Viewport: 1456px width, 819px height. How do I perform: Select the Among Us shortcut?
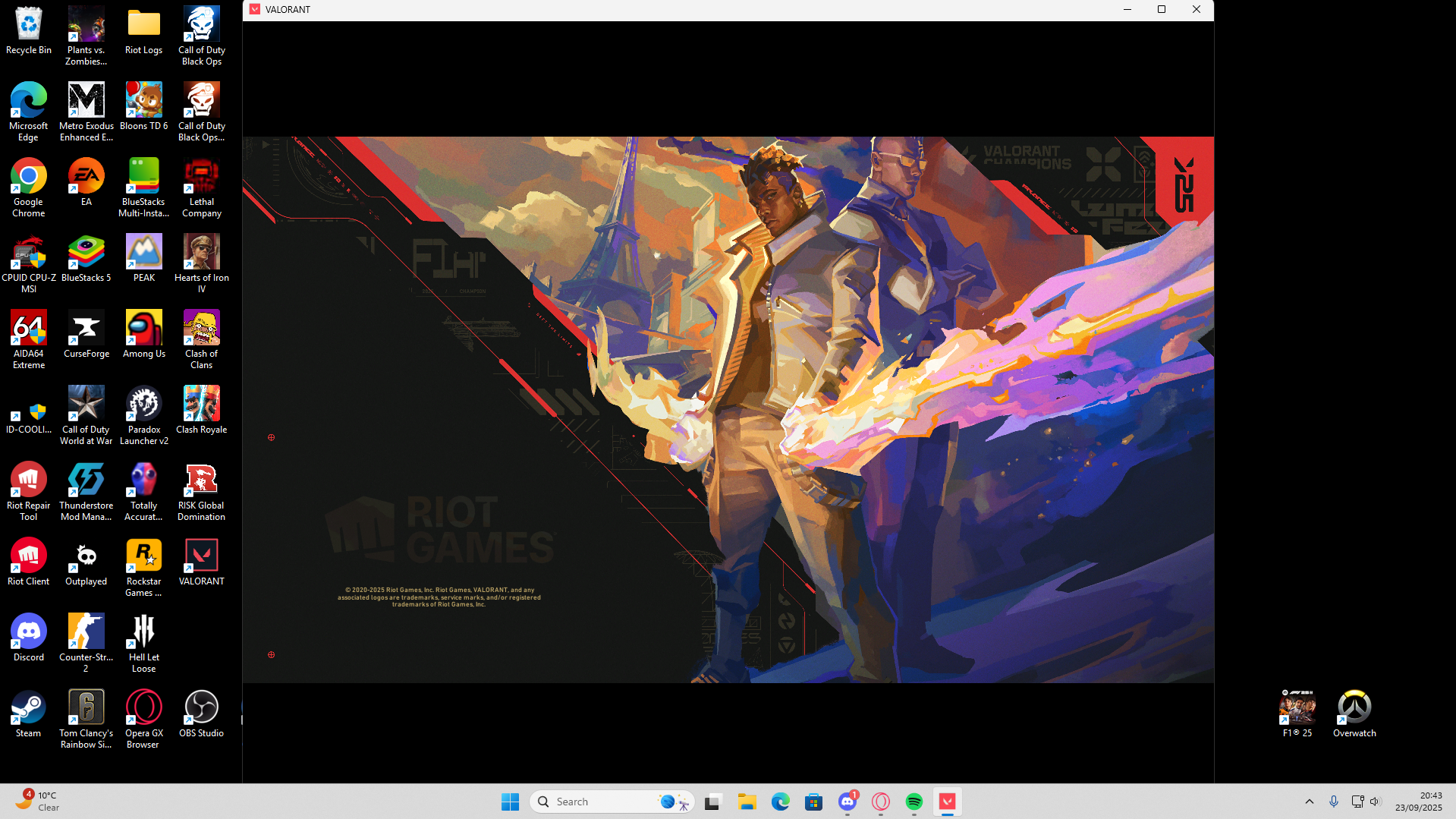coord(144,335)
